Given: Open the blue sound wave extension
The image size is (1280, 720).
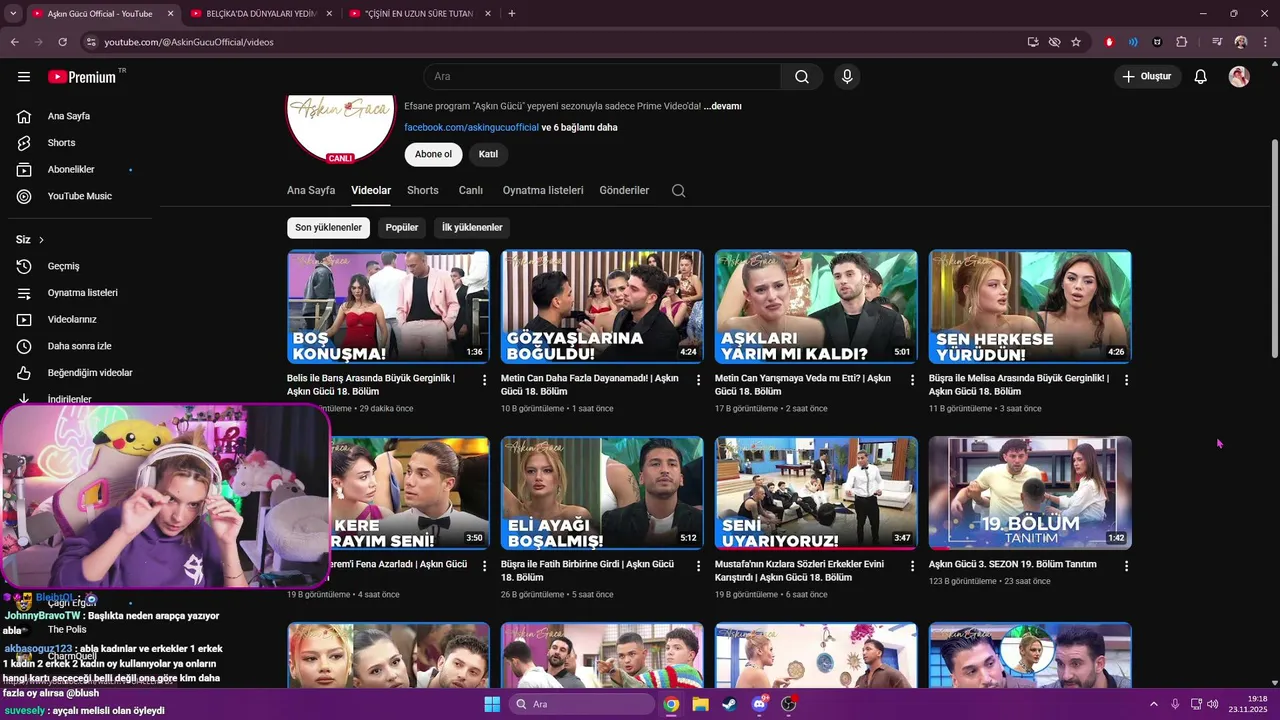Looking at the screenshot, I should pyautogui.click(x=1133, y=42).
